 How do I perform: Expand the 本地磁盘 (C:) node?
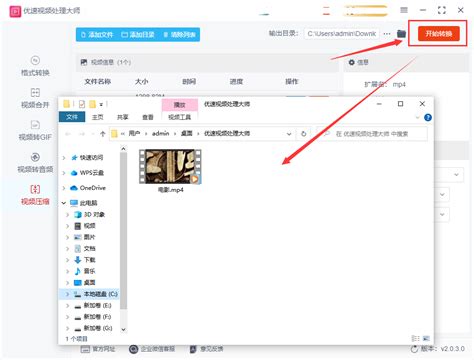point(68,294)
